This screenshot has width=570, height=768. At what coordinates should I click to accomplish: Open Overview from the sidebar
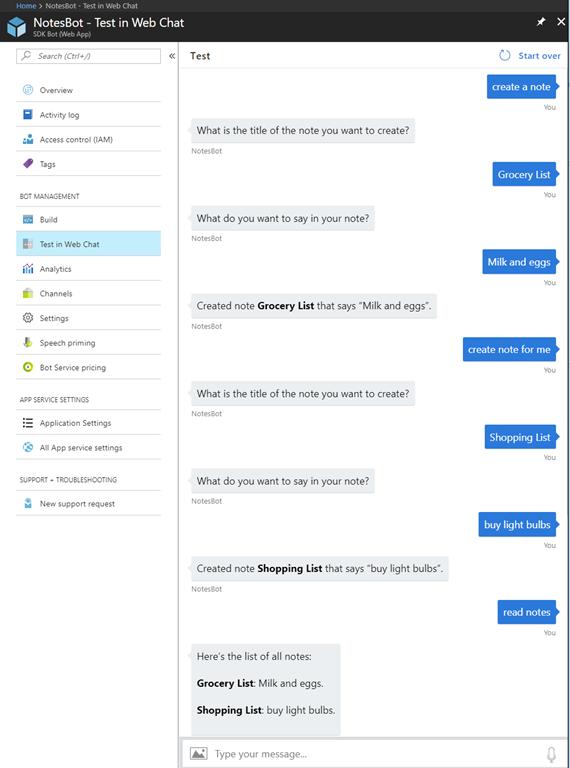88,90
